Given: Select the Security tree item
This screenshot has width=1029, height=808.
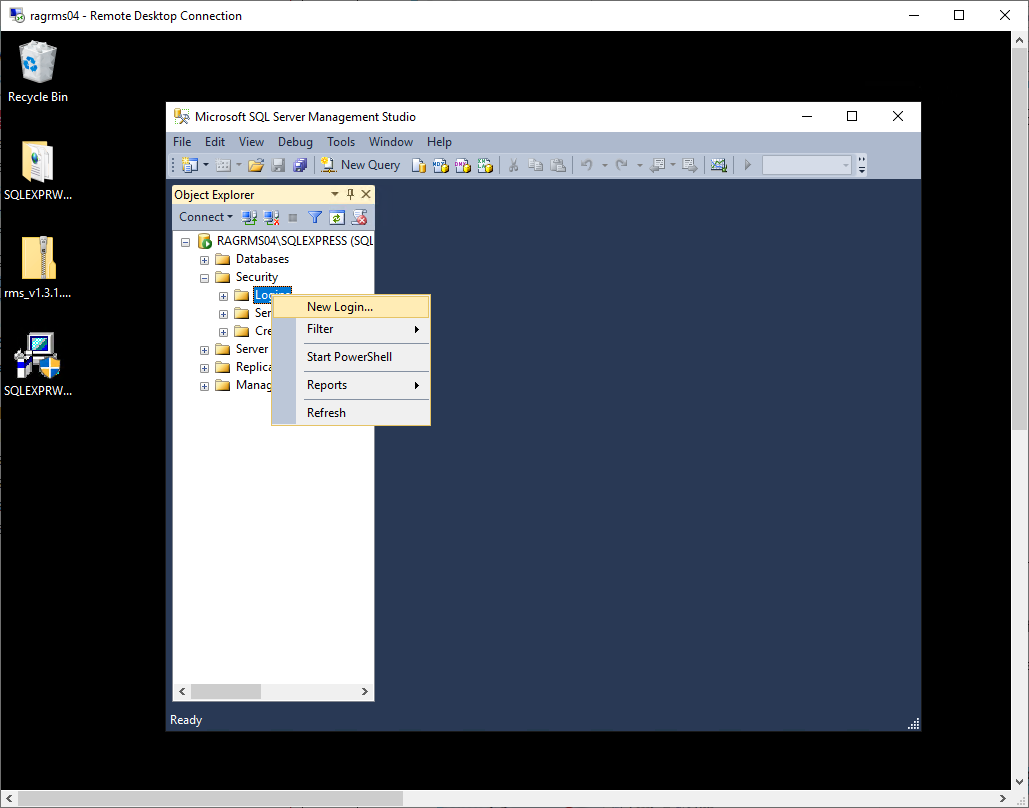Looking at the screenshot, I should pos(257,277).
